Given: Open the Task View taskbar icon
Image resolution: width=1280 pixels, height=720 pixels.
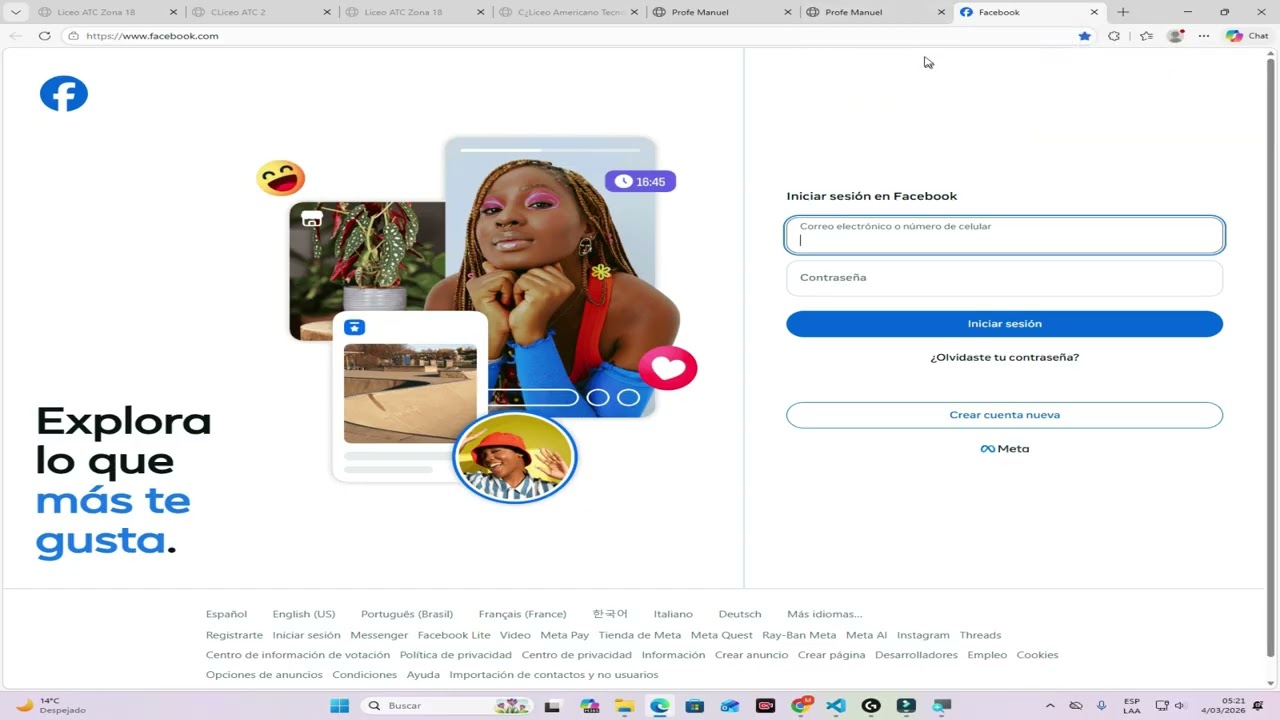Looking at the screenshot, I should click(x=552, y=706).
